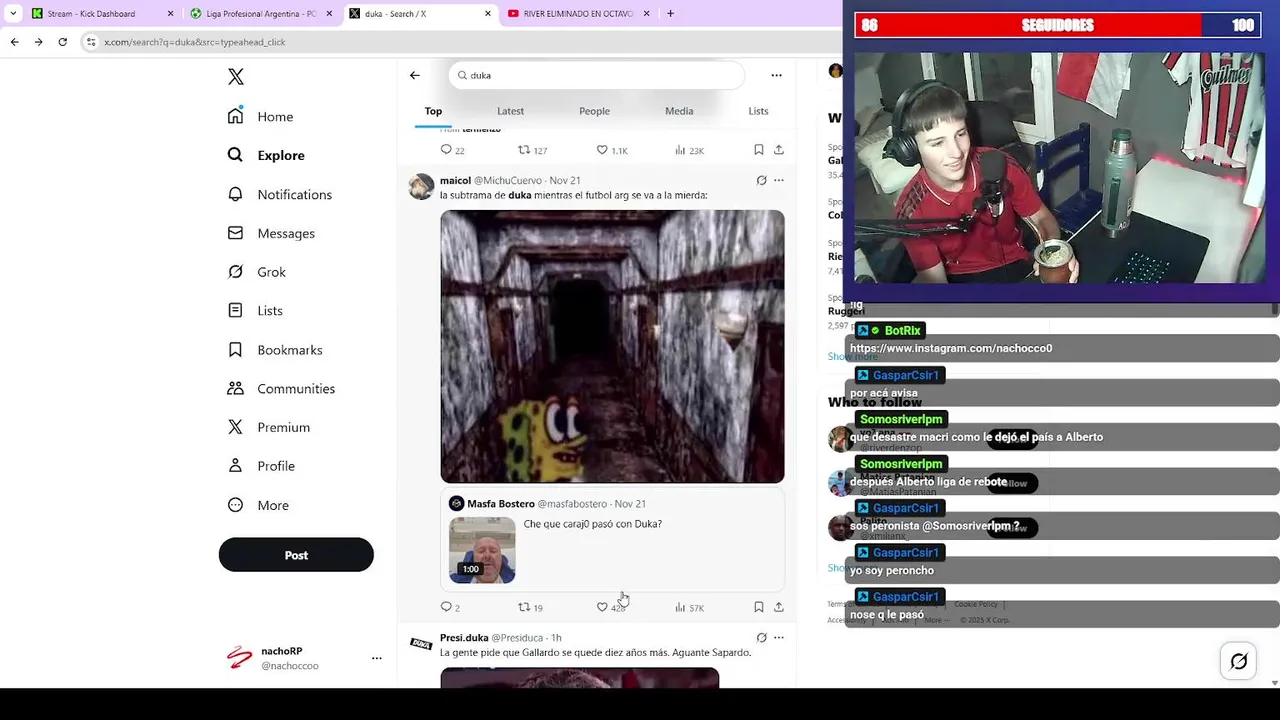
Task: Click the browser address bar URL
Action: (x=195, y=42)
